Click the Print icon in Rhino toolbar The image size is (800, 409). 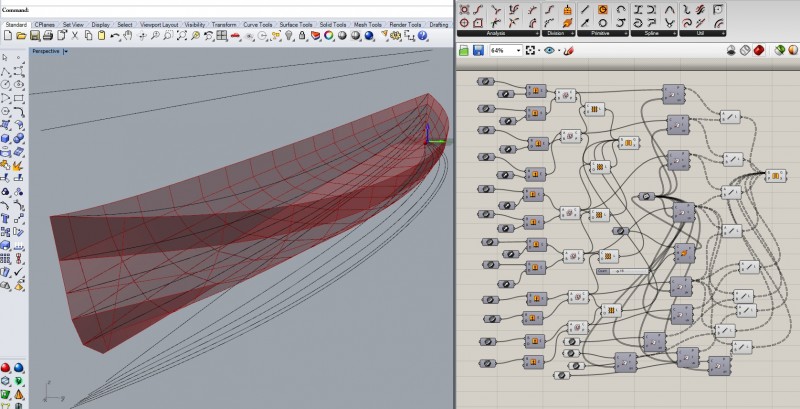click(46, 36)
